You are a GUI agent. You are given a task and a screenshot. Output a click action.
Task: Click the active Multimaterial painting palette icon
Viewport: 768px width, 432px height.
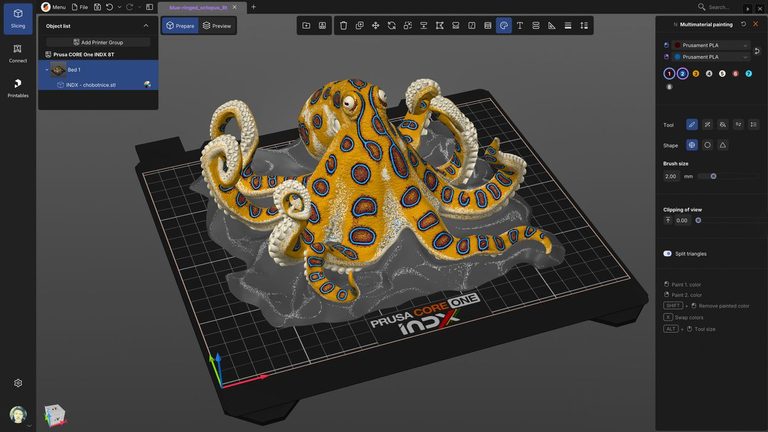tap(504, 25)
